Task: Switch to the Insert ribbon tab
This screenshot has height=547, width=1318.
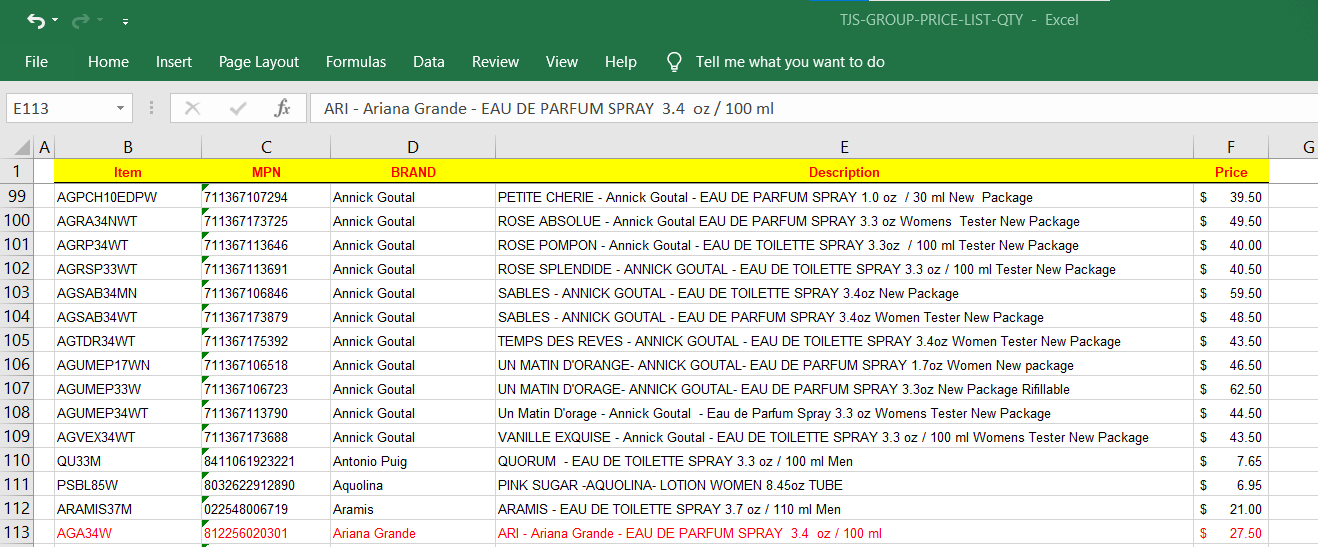Action: pos(174,62)
